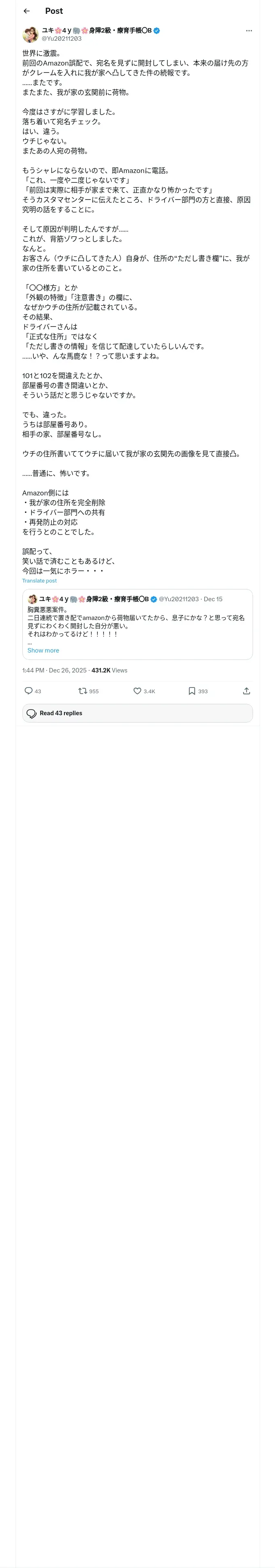Open the quoted post's Dec 15 date
Screen dimensions: 275x1568
213,599
